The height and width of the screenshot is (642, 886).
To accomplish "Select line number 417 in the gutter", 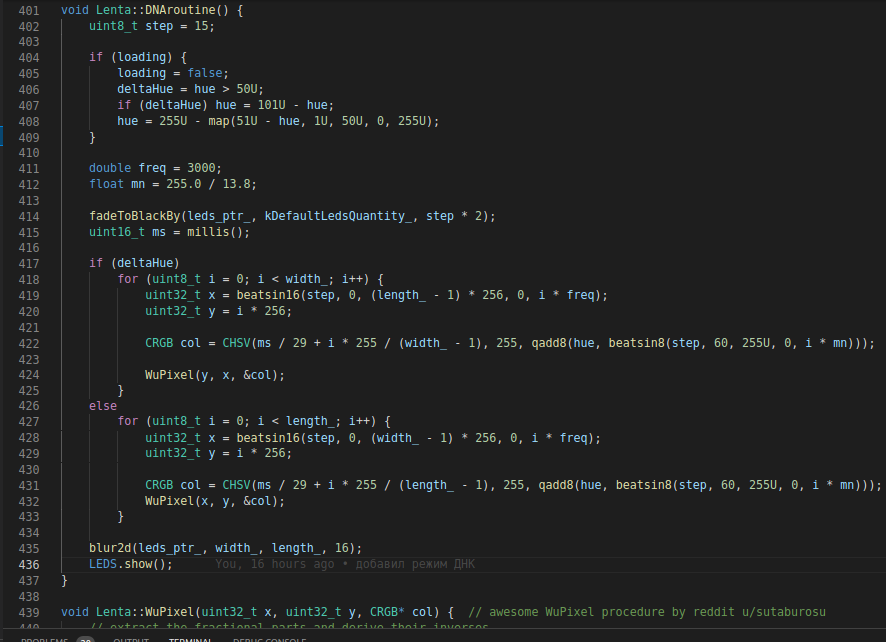I will coord(28,263).
